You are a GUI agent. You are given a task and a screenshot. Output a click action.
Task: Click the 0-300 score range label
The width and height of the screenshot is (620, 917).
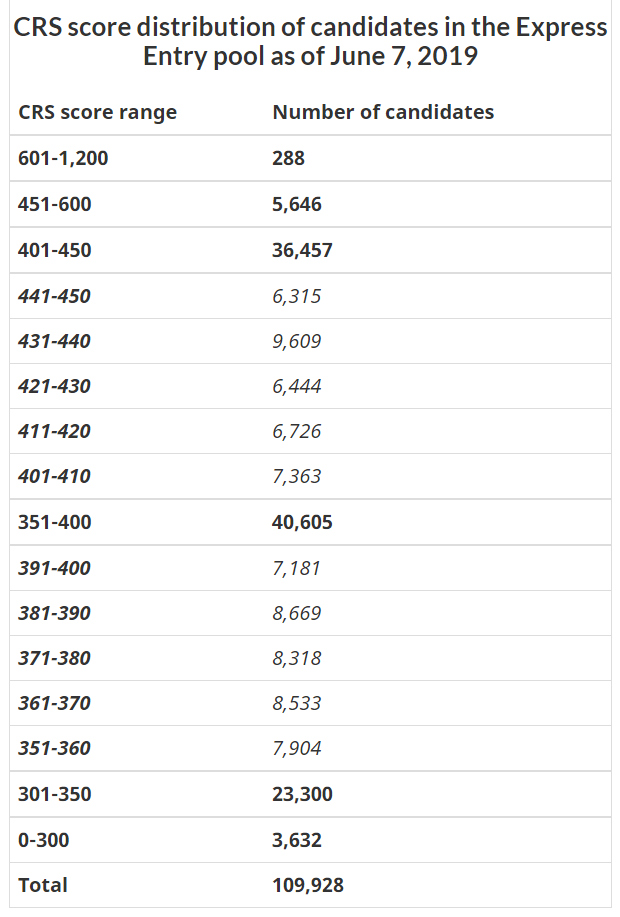44,840
